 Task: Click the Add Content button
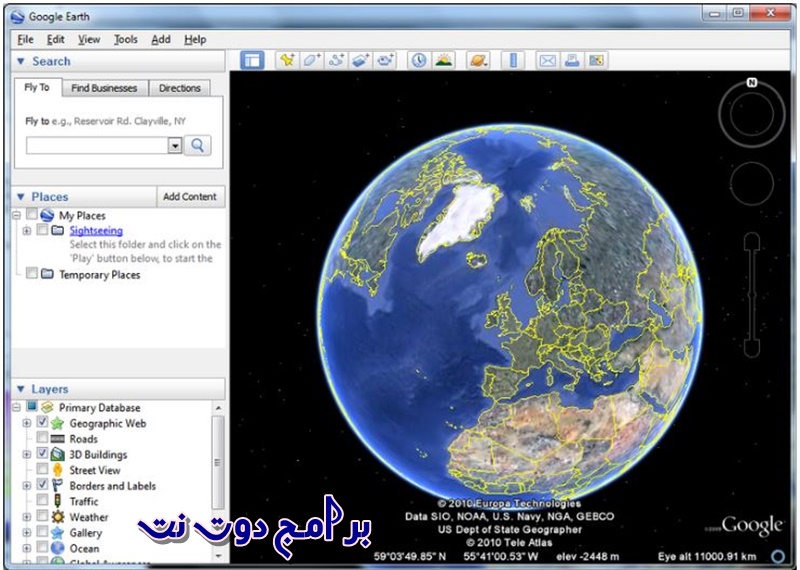[x=190, y=196]
